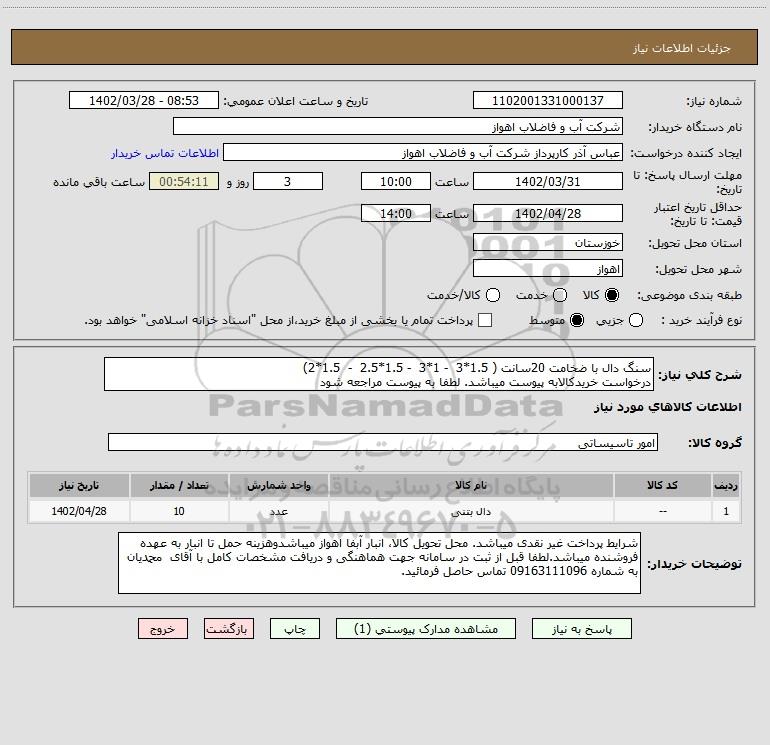The width and height of the screenshot is (770, 745).
Task: Click row number 1 cell
Action: [x=726, y=511]
